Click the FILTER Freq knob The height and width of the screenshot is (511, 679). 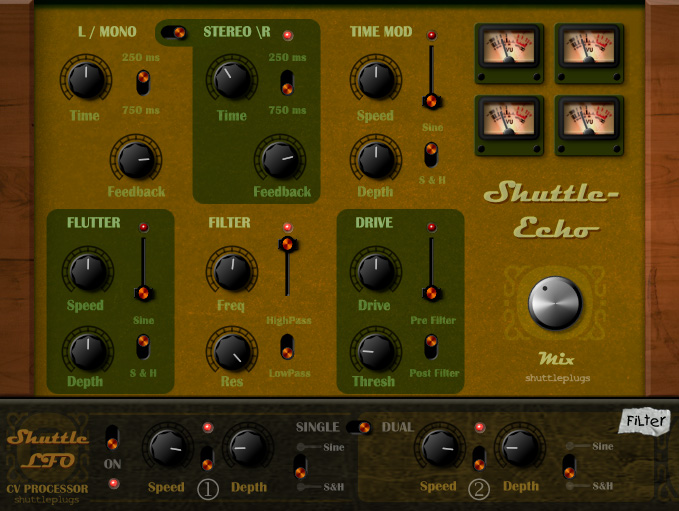click(x=232, y=272)
